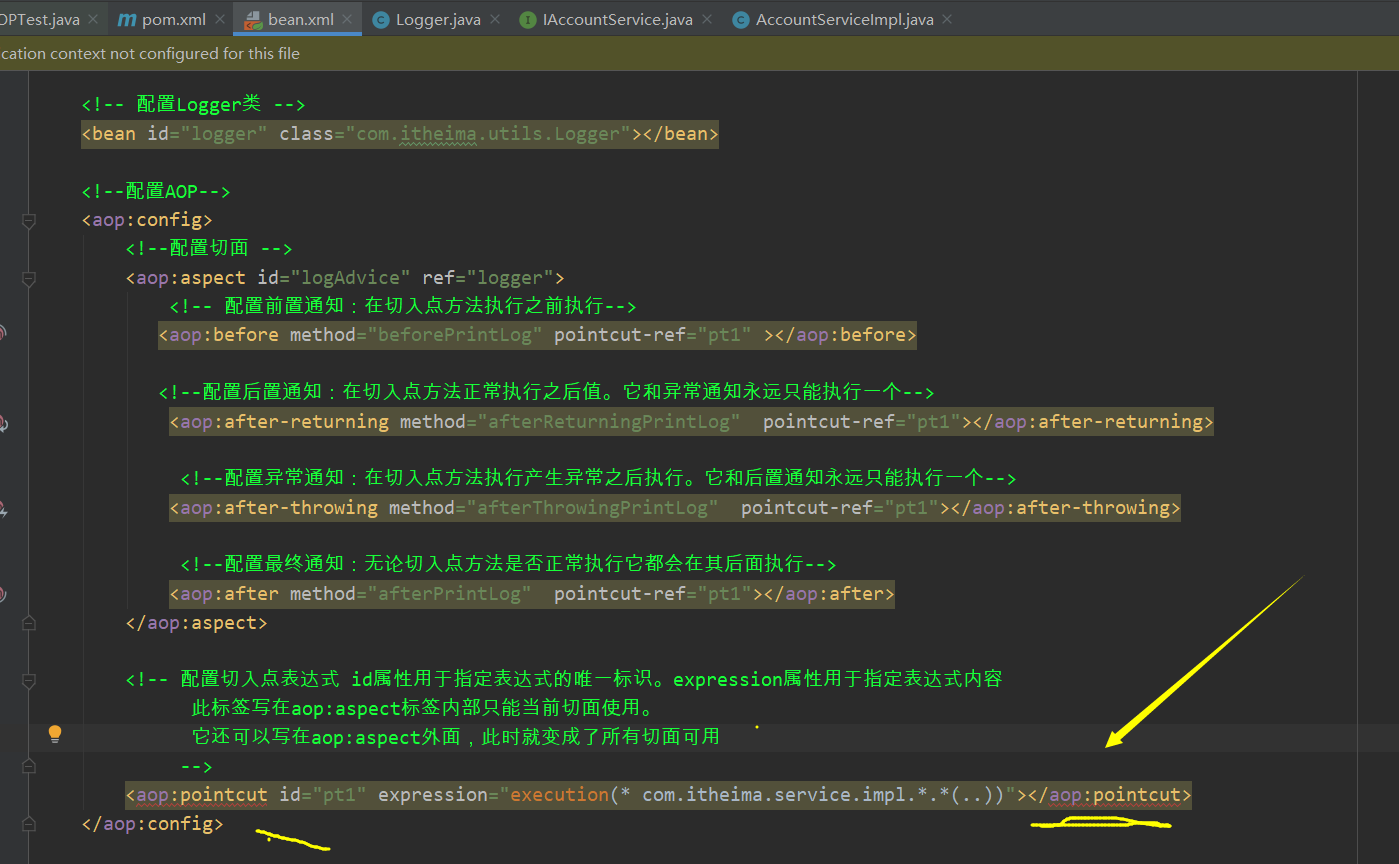
Task: Click the context not configured notification banner
Action: point(699,54)
